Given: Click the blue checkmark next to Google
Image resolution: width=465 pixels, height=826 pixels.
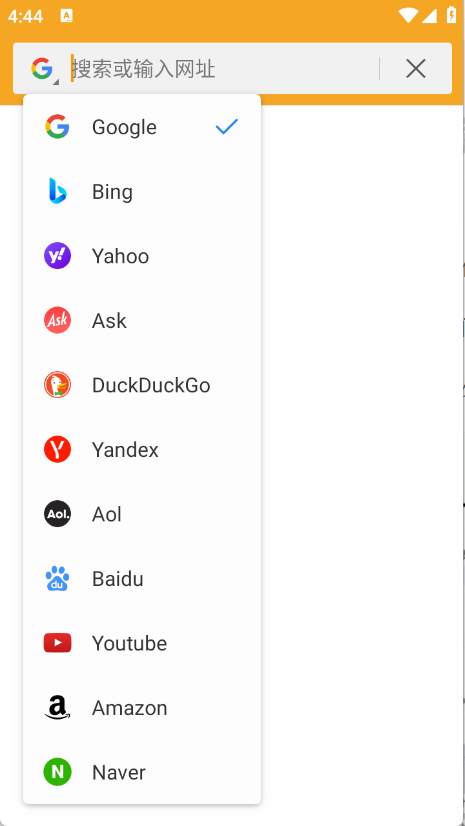Looking at the screenshot, I should click(227, 127).
